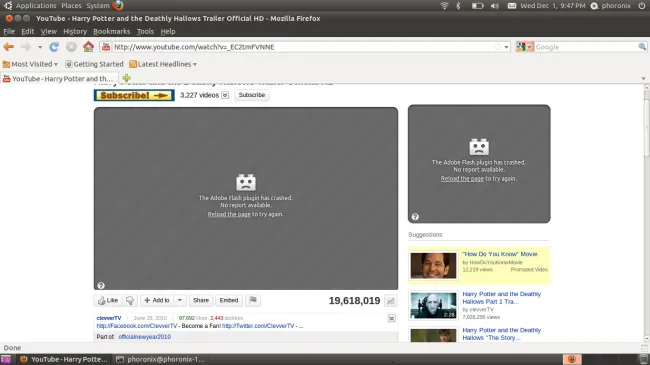This screenshot has height=365, width=650.
Task: Open the mail messaging indicator
Action: click(512, 6)
